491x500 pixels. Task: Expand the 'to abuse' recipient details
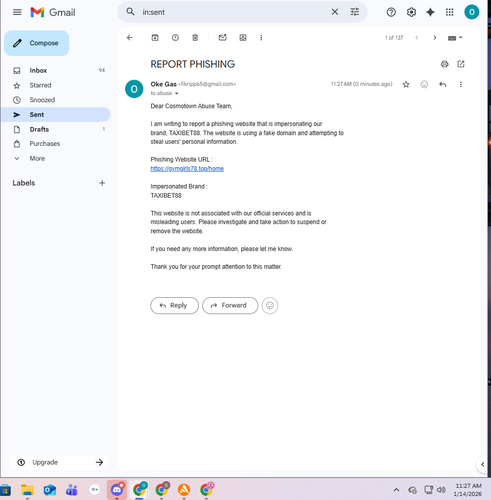click(177, 94)
